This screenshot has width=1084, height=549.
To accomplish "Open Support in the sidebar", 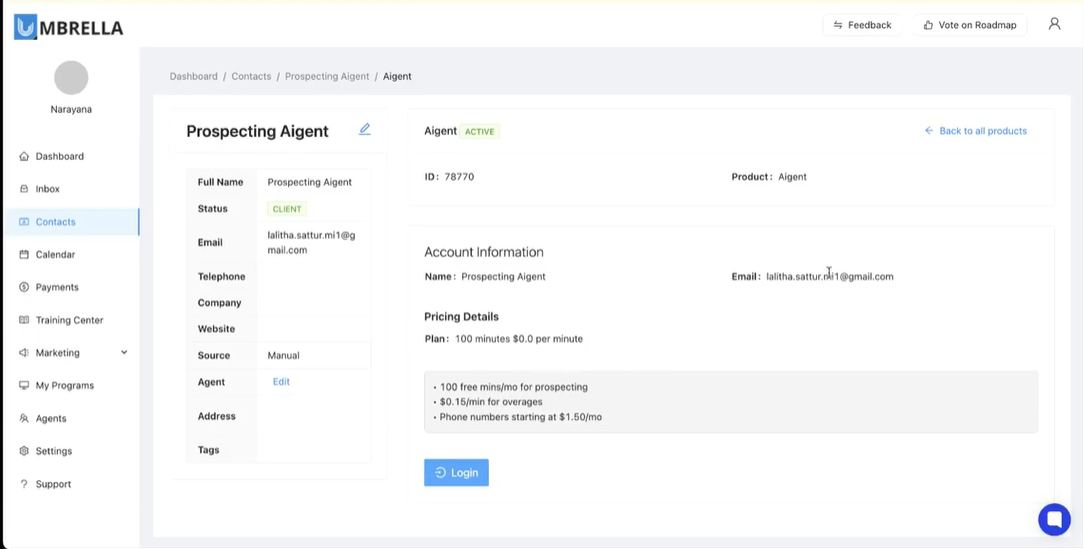I will (53, 484).
